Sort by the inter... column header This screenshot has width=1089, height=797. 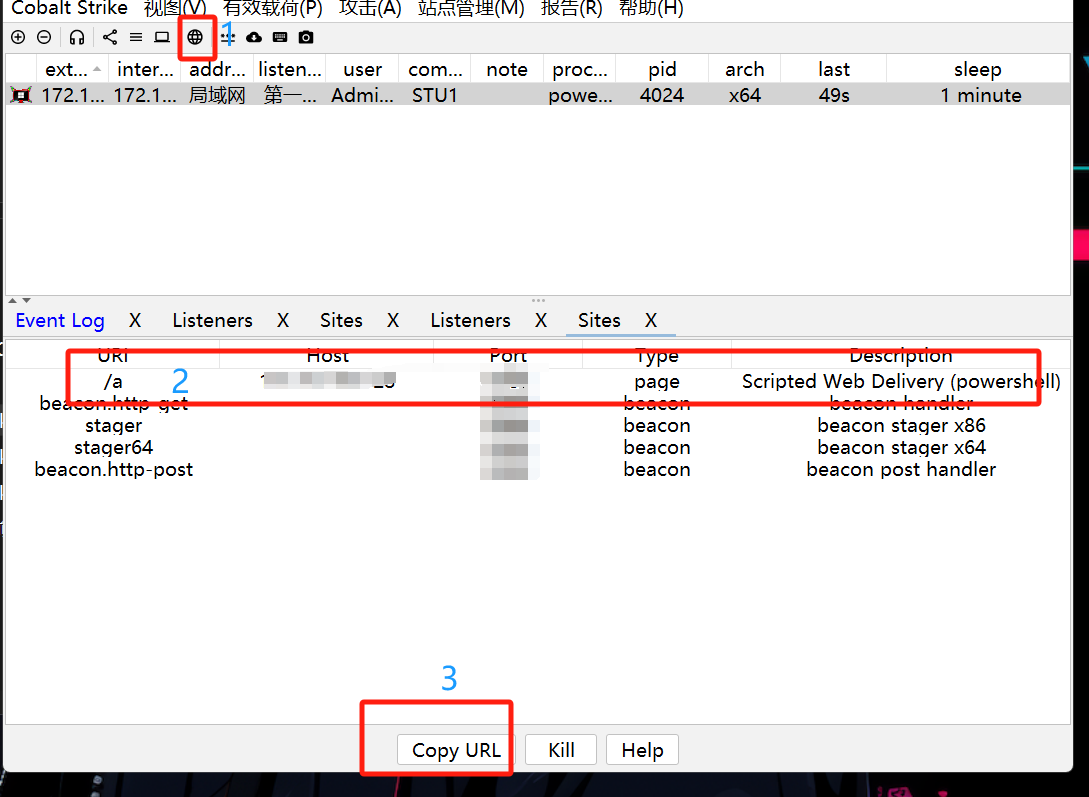(145, 69)
